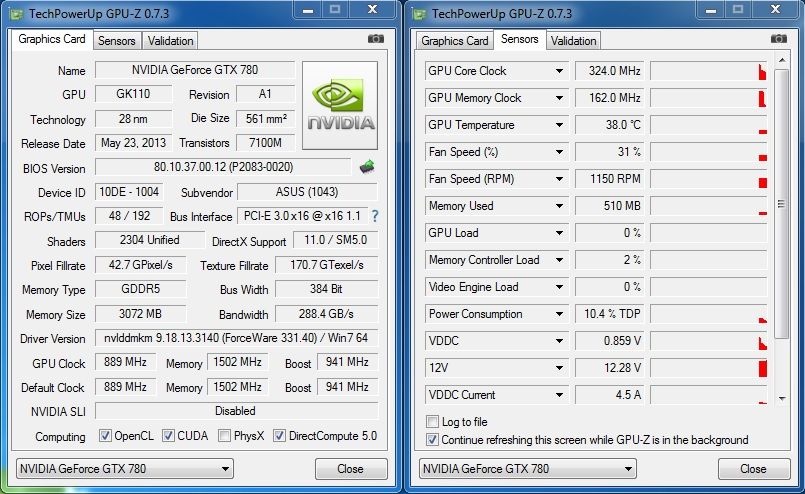Image resolution: width=805 pixels, height=494 pixels.
Task: Toggle the PhysX checkbox
Action: [x=225, y=436]
